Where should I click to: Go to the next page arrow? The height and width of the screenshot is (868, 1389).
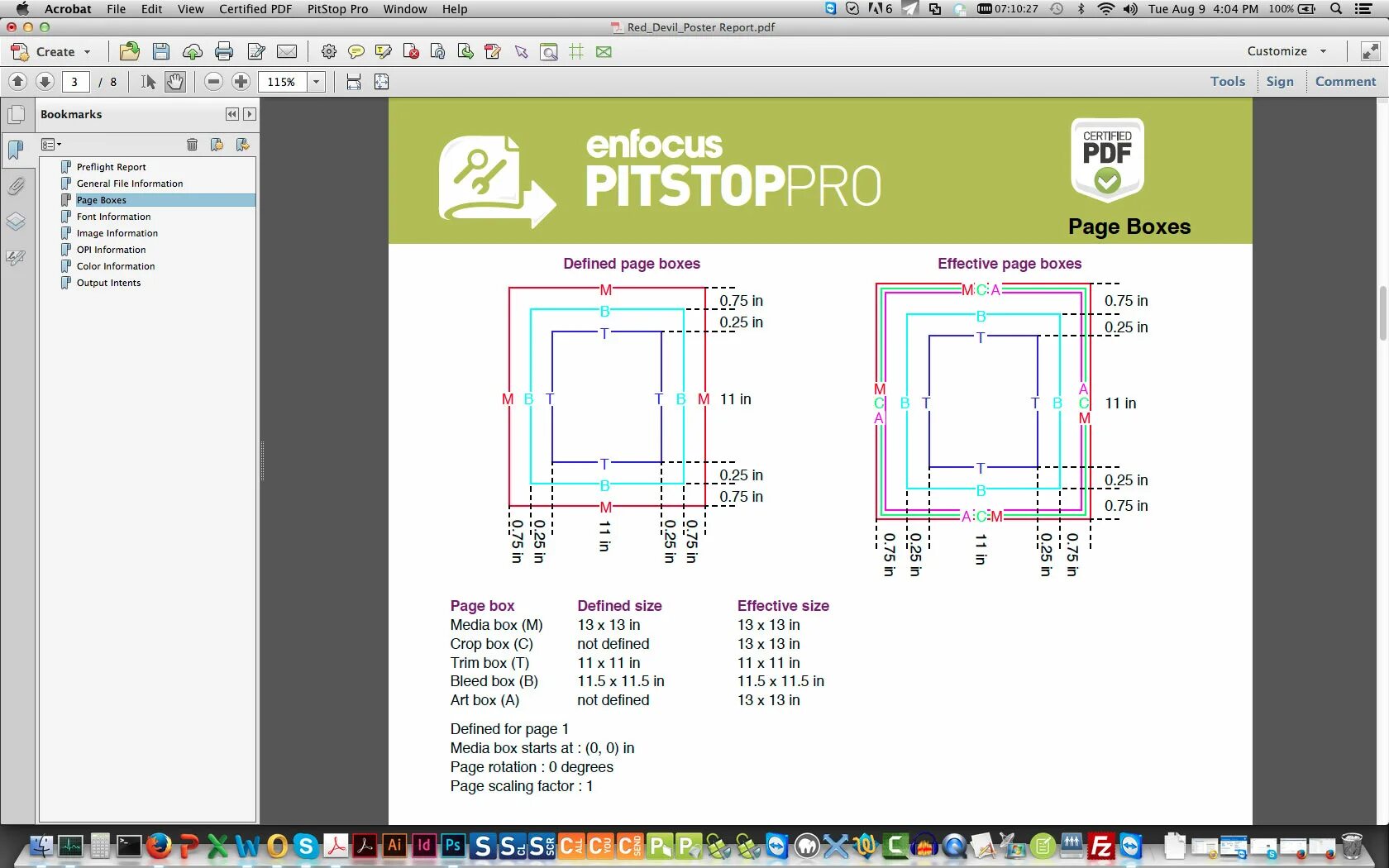[45, 81]
